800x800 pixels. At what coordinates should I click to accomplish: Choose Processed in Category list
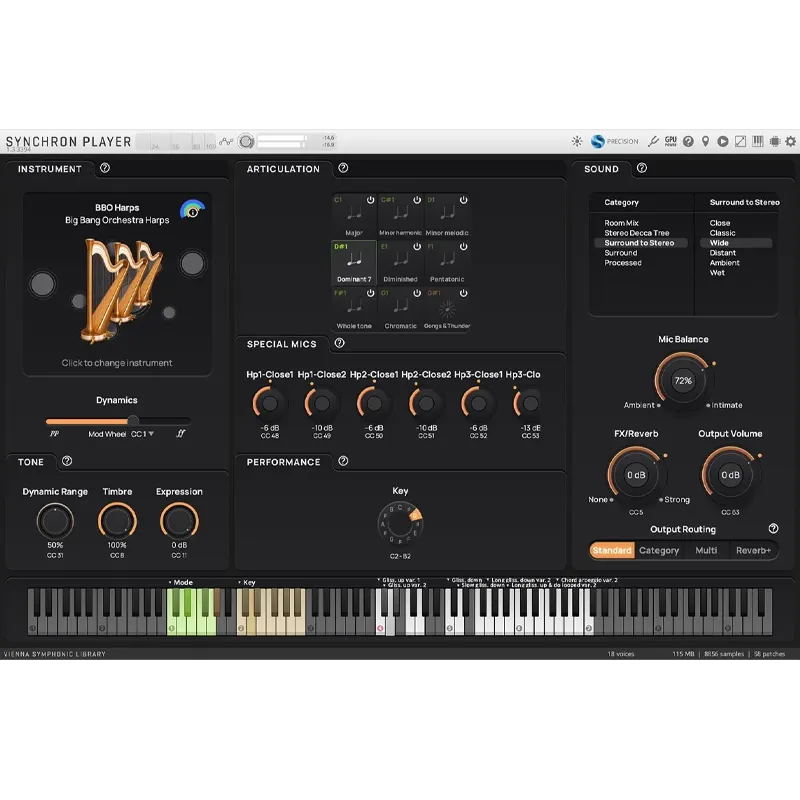(623, 263)
